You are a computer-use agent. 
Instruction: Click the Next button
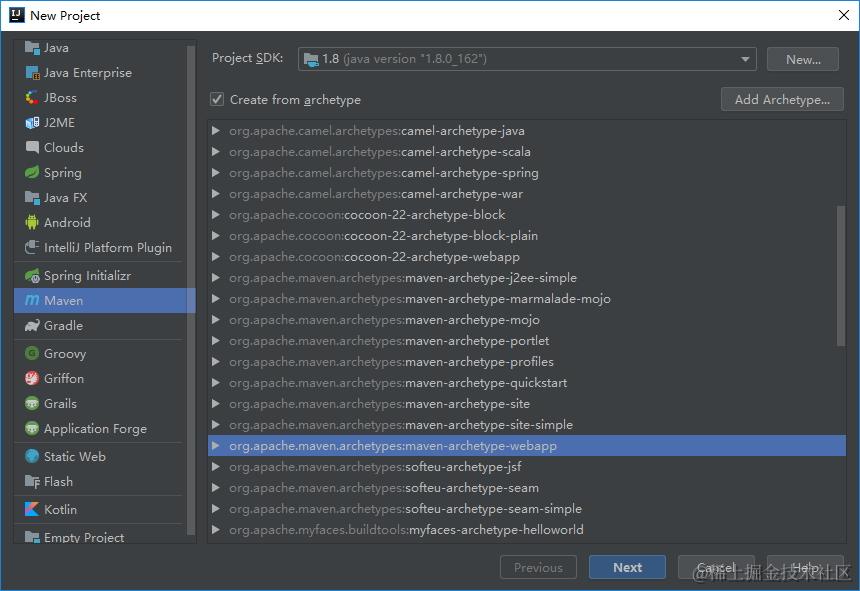627,567
